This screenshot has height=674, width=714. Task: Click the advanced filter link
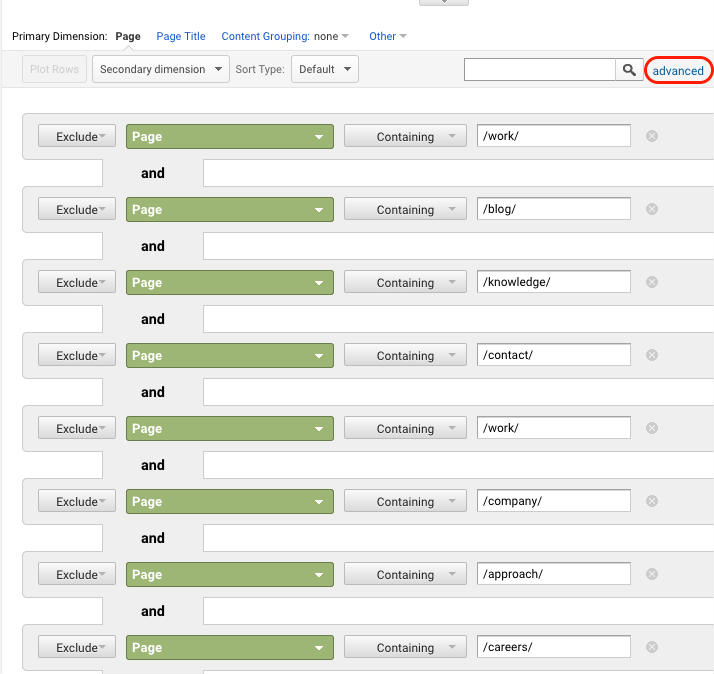(x=678, y=71)
